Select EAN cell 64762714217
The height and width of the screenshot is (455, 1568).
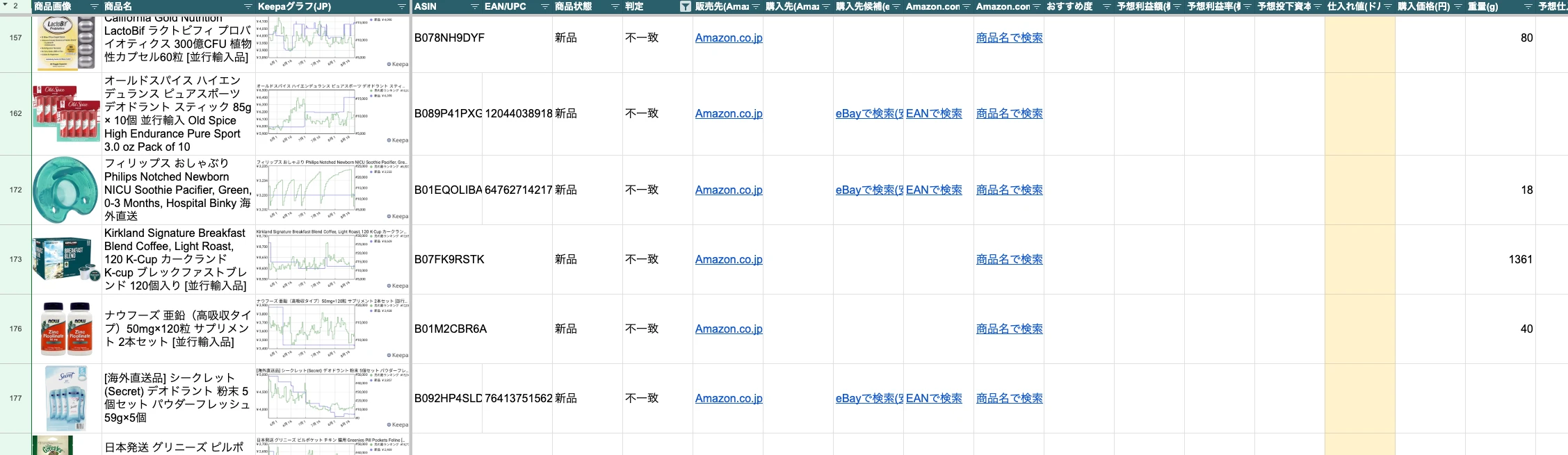(x=518, y=190)
